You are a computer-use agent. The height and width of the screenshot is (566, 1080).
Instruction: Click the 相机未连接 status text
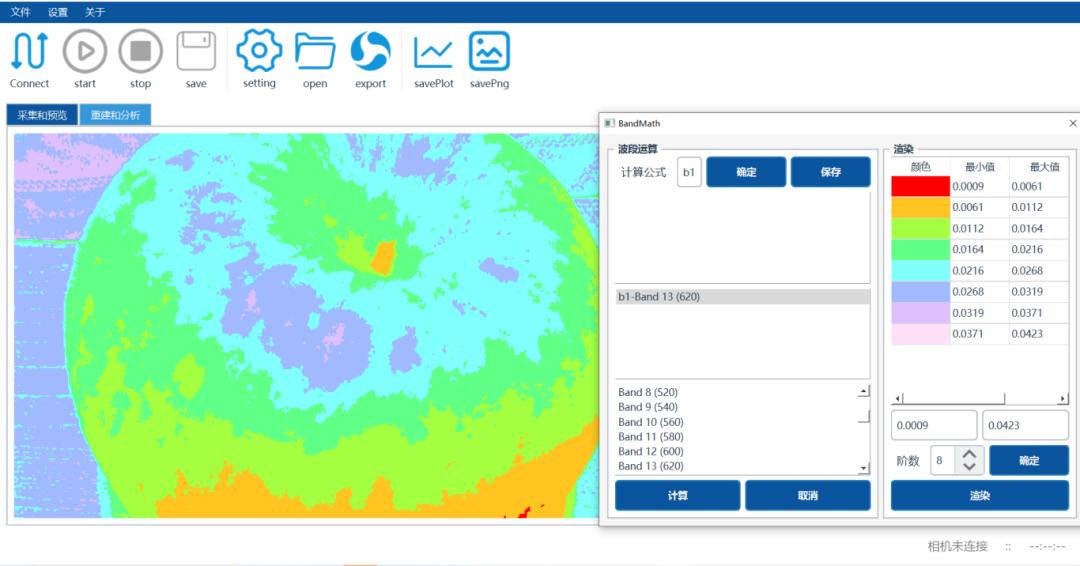point(957,547)
